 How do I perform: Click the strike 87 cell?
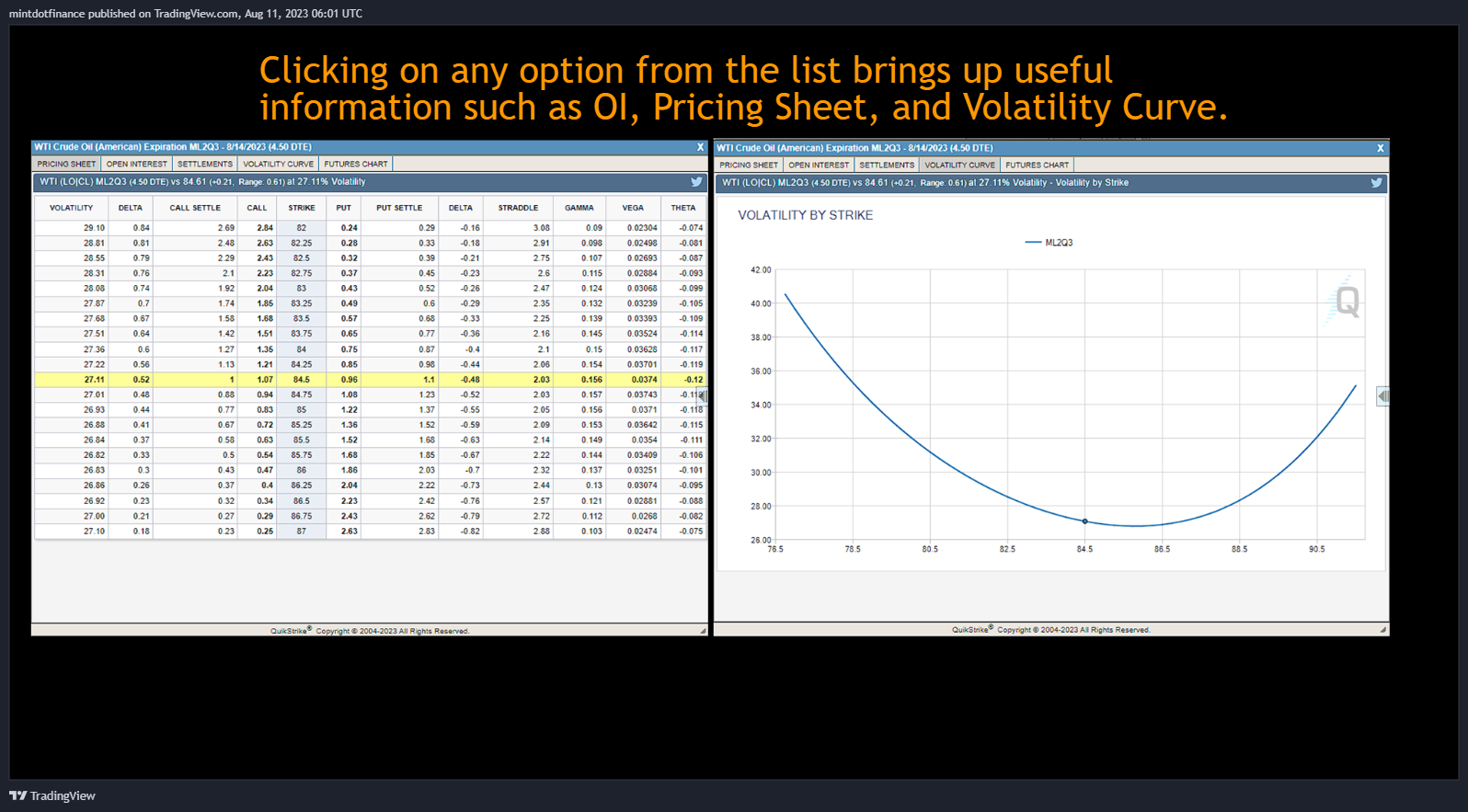[x=301, y=531]
